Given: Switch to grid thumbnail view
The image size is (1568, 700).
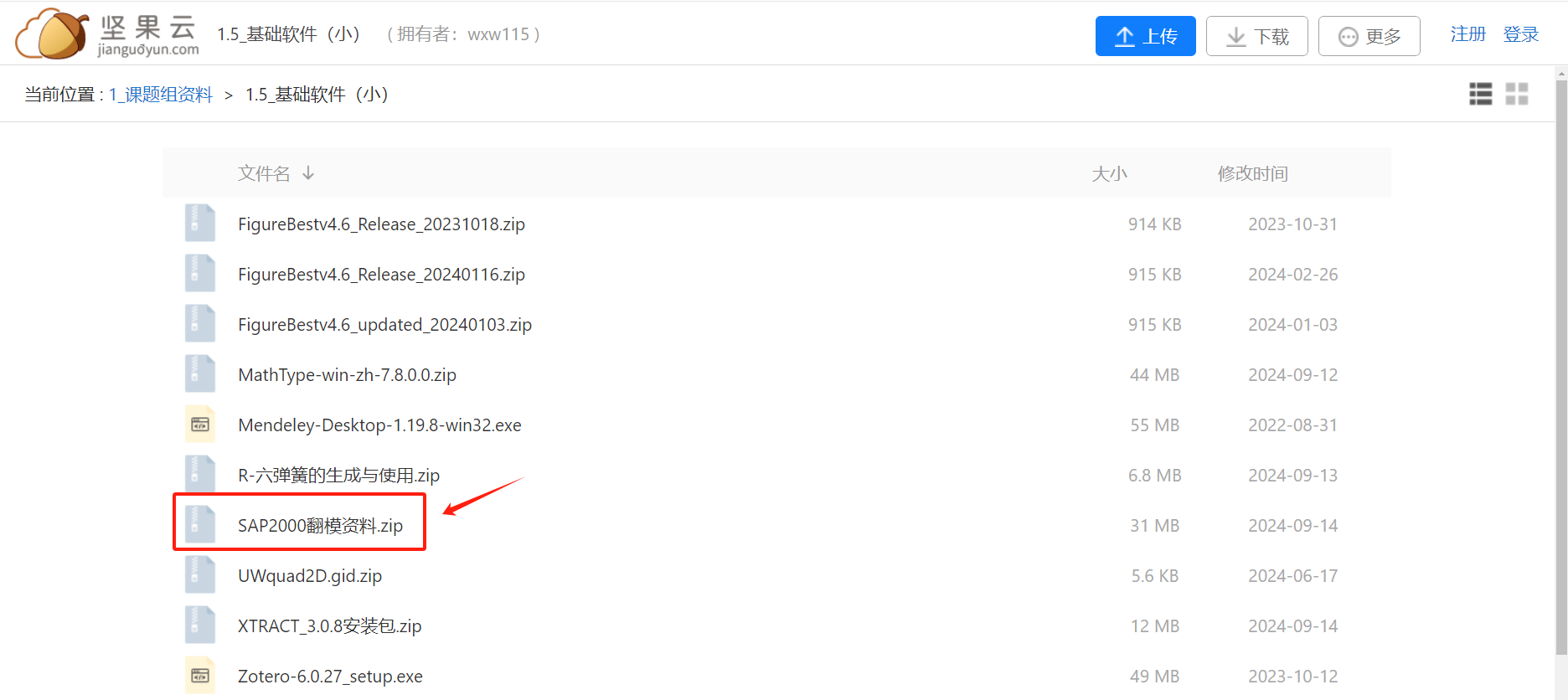Looking at the screenshot, I should click(1516, 94).
